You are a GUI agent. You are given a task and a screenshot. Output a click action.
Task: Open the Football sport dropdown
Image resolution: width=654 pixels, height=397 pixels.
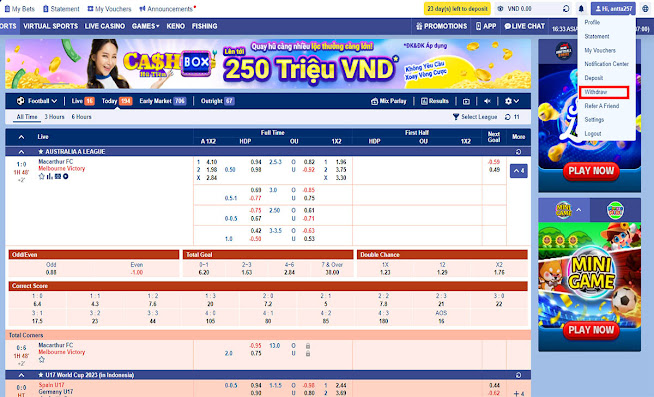pyautogui.click(x=37, y=101)
